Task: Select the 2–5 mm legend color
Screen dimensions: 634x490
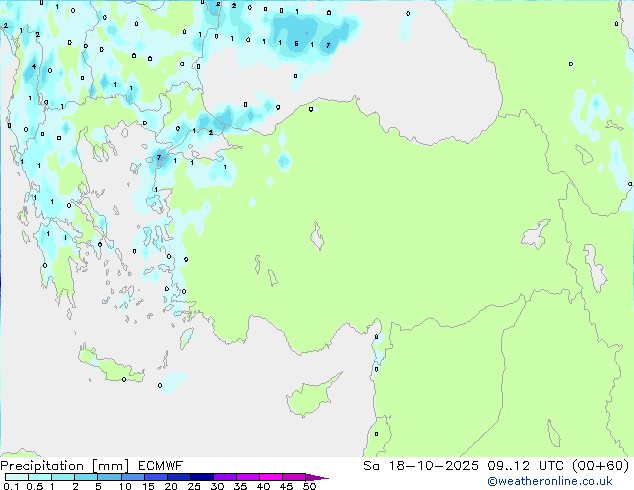Action: coord(86,477)
